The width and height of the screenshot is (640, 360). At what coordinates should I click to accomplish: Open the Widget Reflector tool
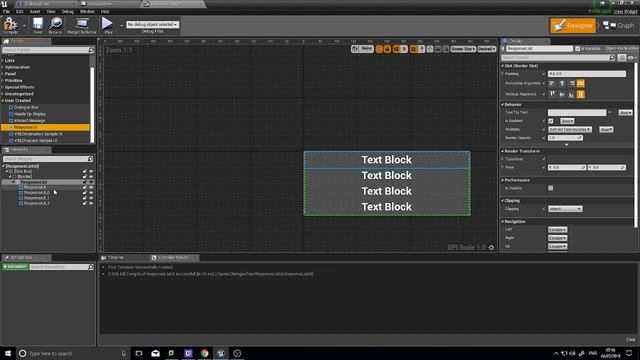[x=82, y=25]
